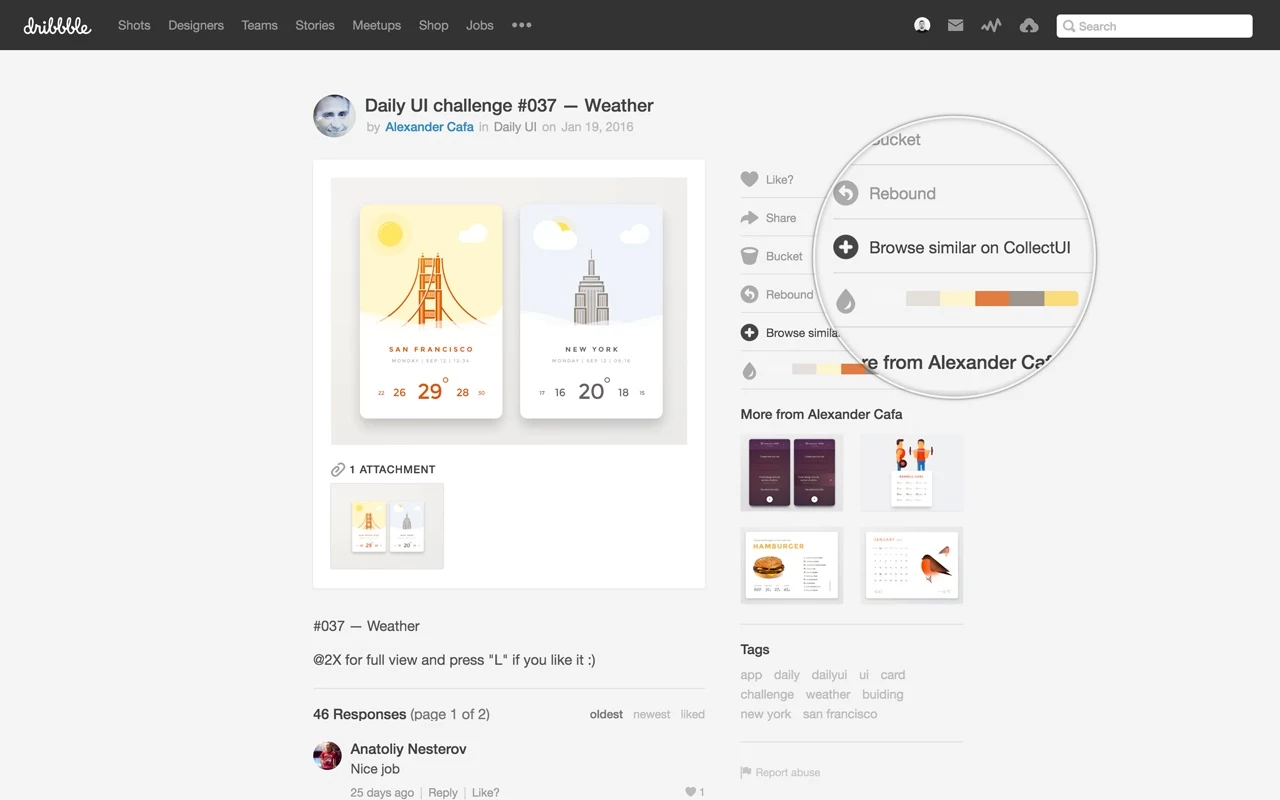Sort responses by oldest
1280x800 pixels.
pyautogui.click(x=606, y=714)
